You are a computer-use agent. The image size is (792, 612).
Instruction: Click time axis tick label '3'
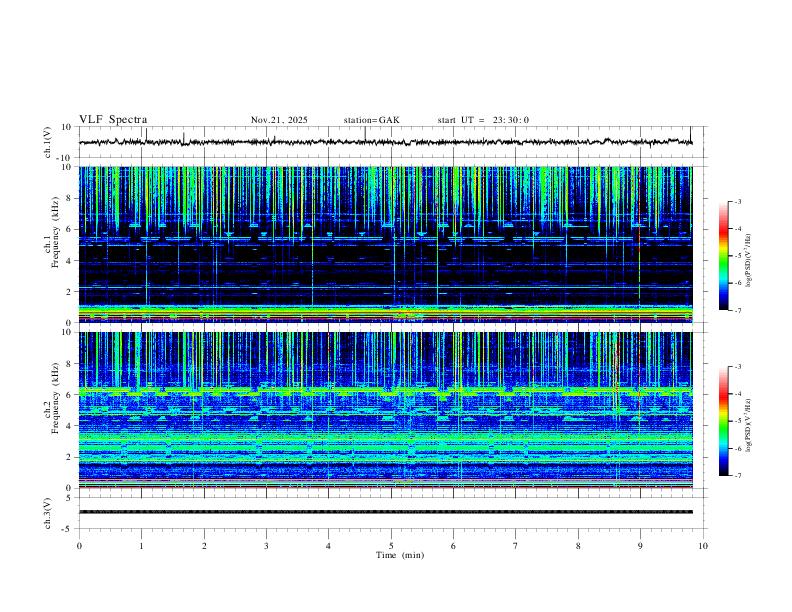pos(266,546)
